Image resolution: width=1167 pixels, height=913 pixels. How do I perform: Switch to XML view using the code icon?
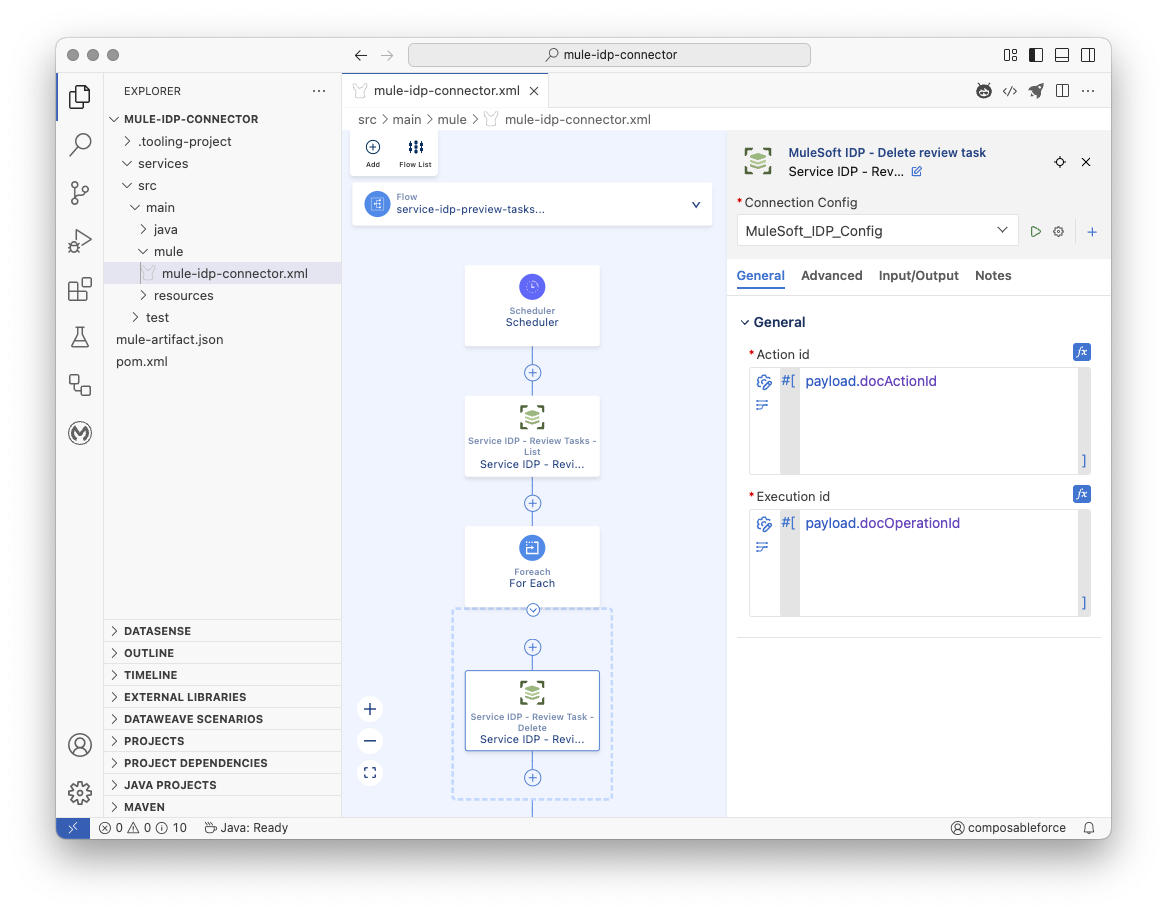coord(1010,90)
